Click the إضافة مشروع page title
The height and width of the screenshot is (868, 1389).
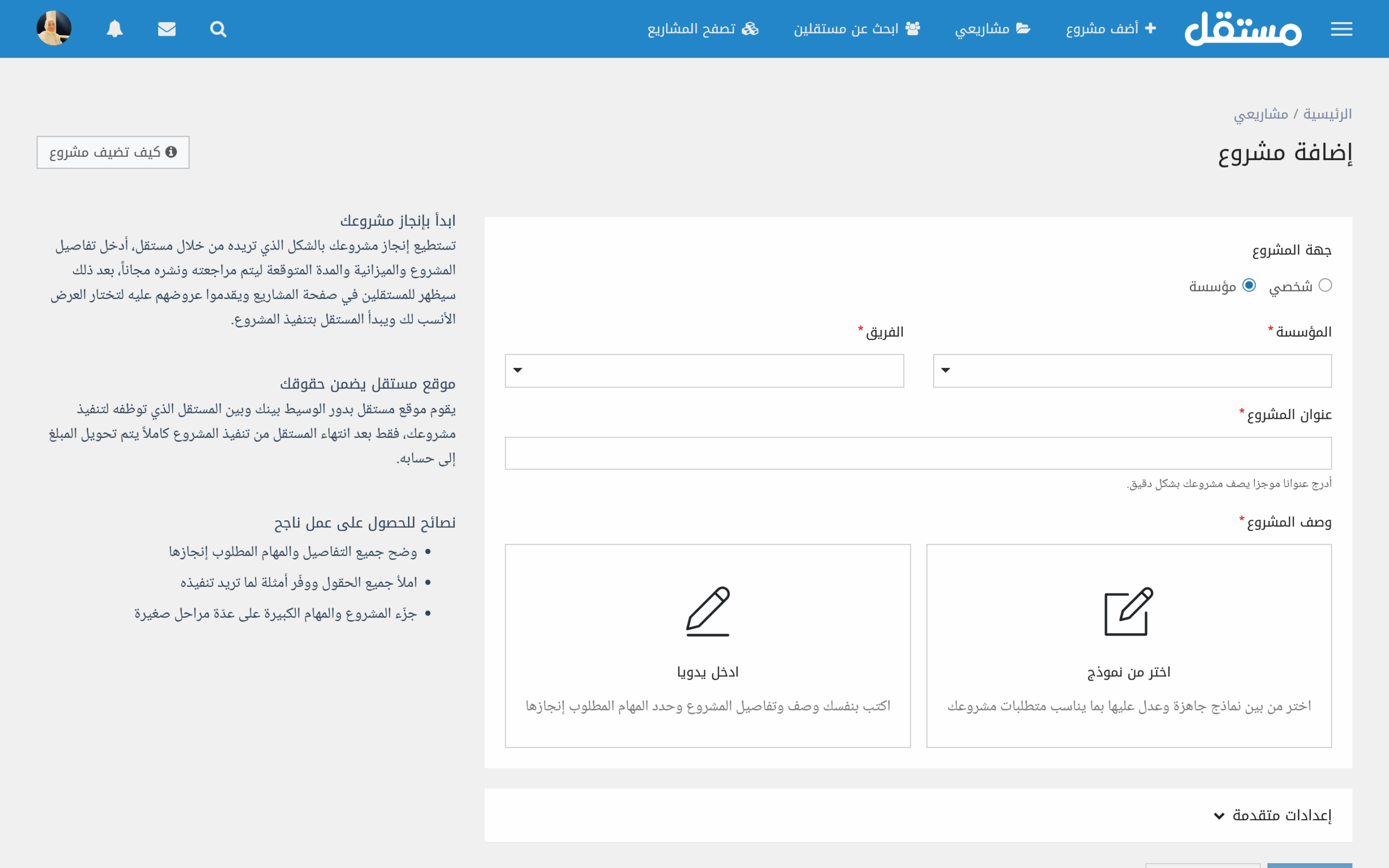[x=1285, y=152]
